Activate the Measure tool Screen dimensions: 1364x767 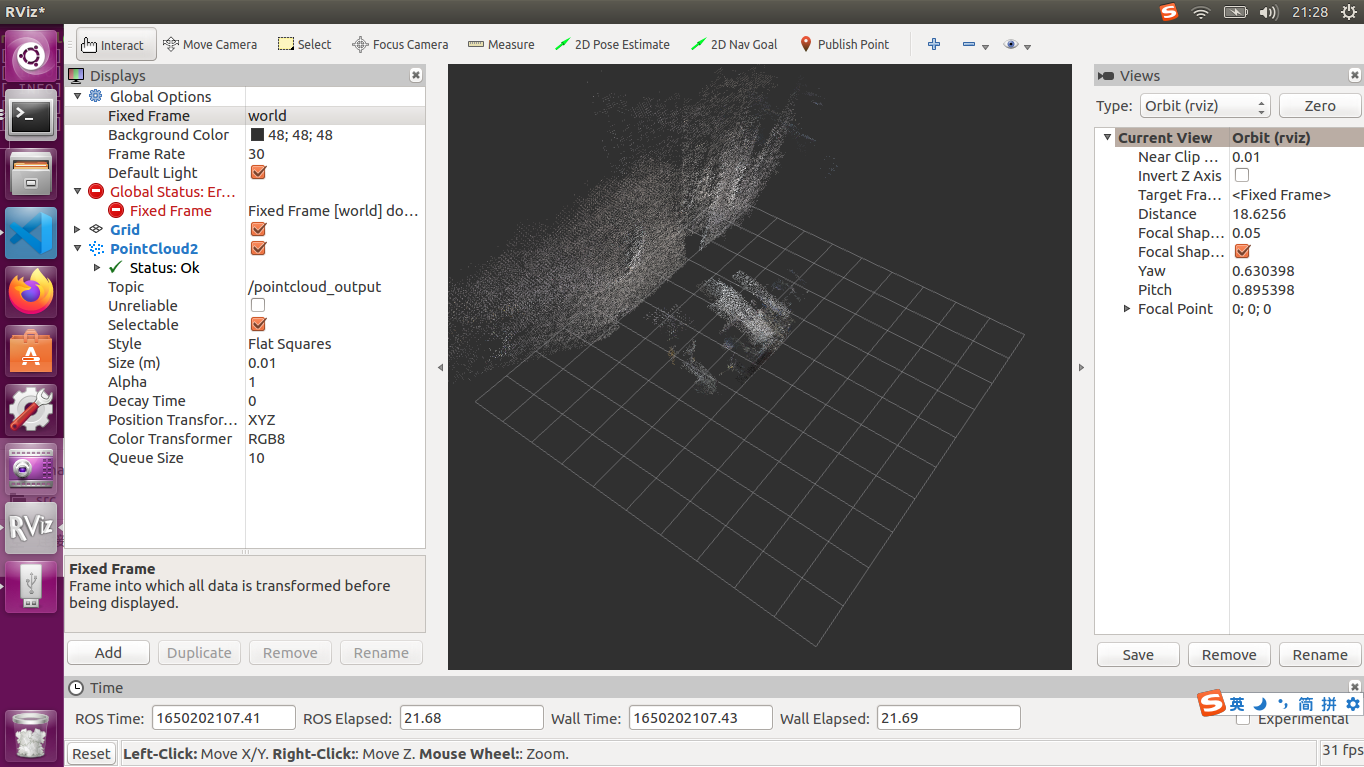click(x=500, y=44)
